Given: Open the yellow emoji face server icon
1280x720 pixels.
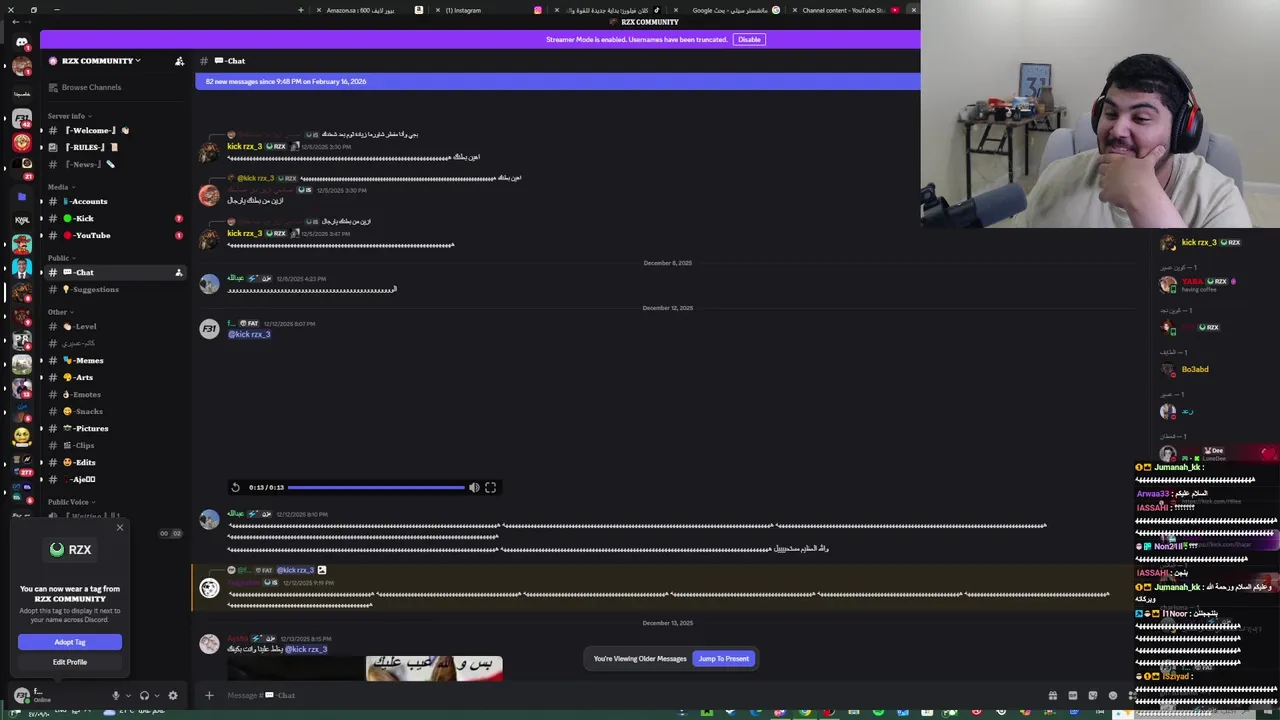Looking at the screenshot, I should (x=22, y=437).
